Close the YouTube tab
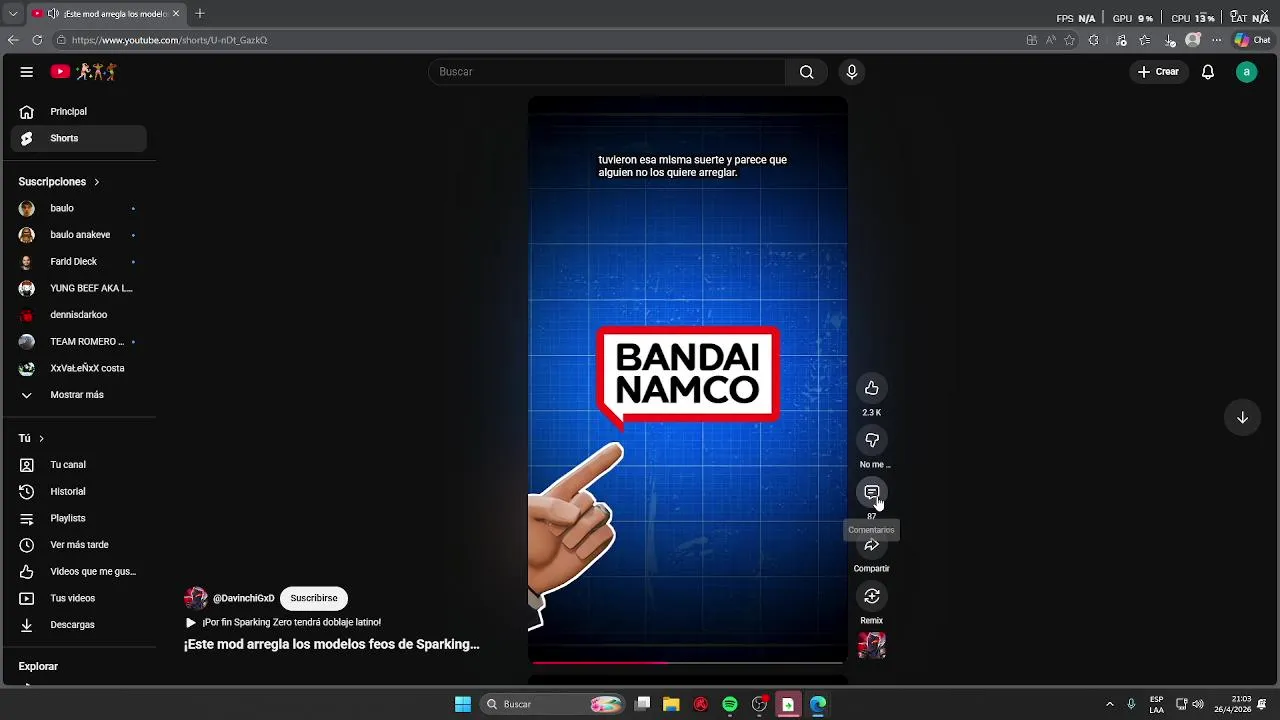Viewport: 1280px width, 720px height. (176, 14)
